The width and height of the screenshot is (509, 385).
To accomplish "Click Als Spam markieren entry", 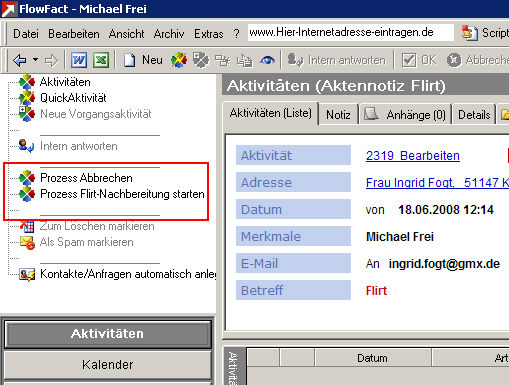I will 87,242.
